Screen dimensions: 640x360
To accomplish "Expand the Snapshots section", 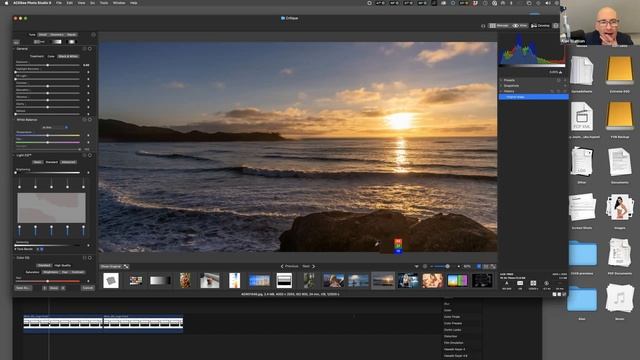I will pos(502,86).
